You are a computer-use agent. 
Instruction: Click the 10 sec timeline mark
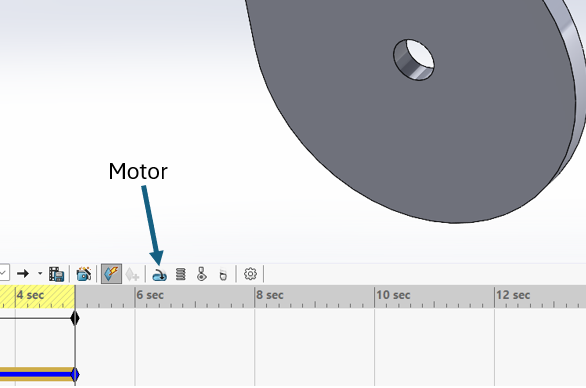coord(393,295)
